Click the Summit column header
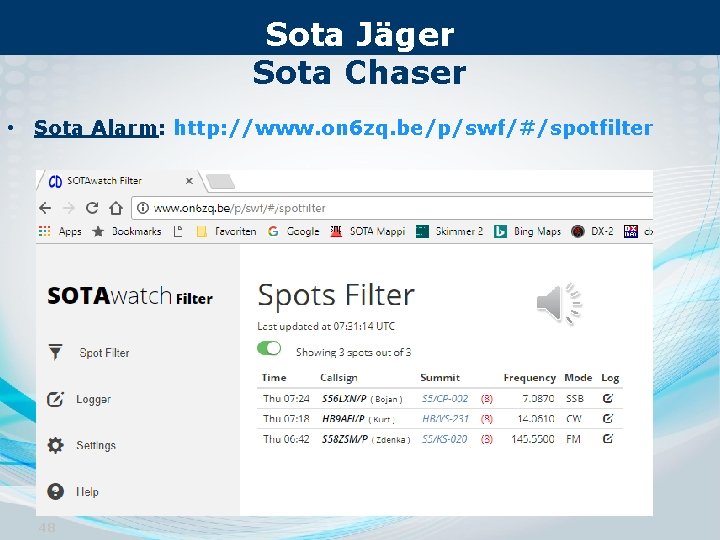The height and width of the screenshot is (540, 720). point(440,377)
